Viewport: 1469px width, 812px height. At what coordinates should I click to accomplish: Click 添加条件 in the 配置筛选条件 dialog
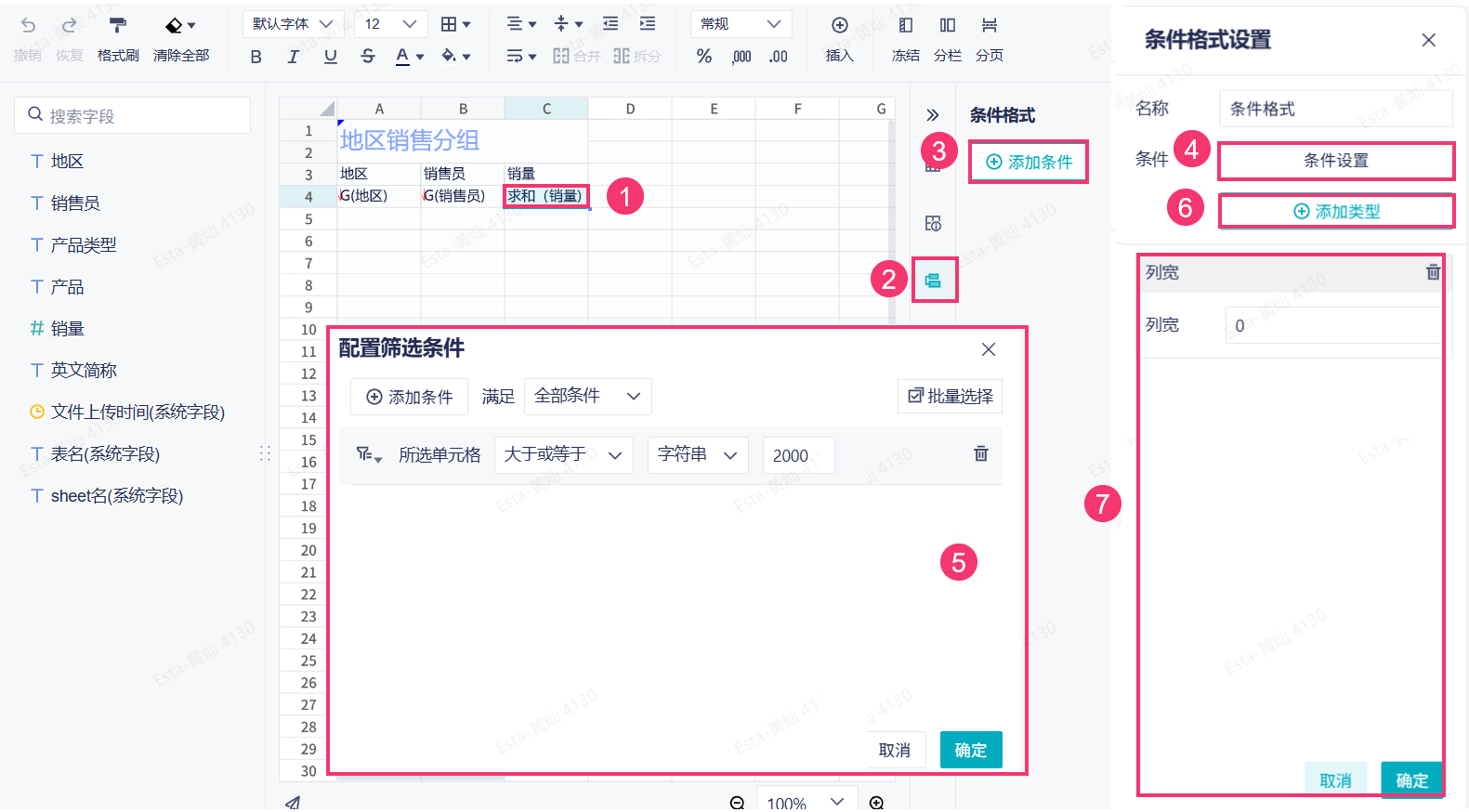tap(410, 397)
